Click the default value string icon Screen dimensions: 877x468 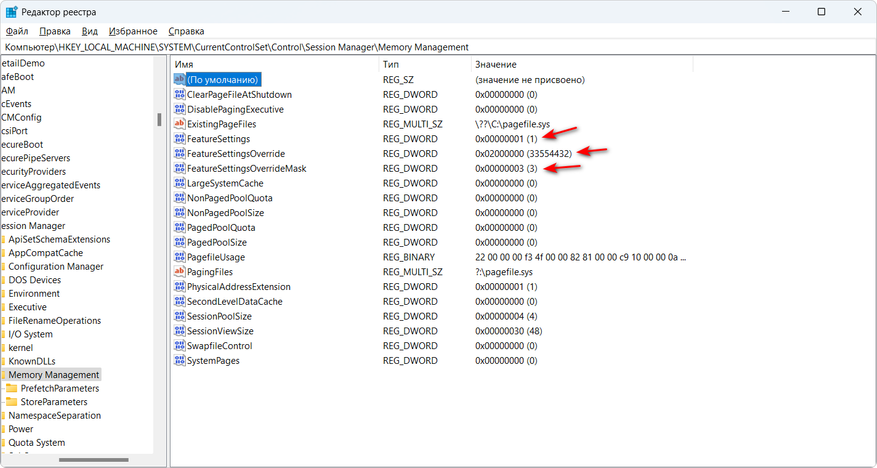tap(180, 79)
